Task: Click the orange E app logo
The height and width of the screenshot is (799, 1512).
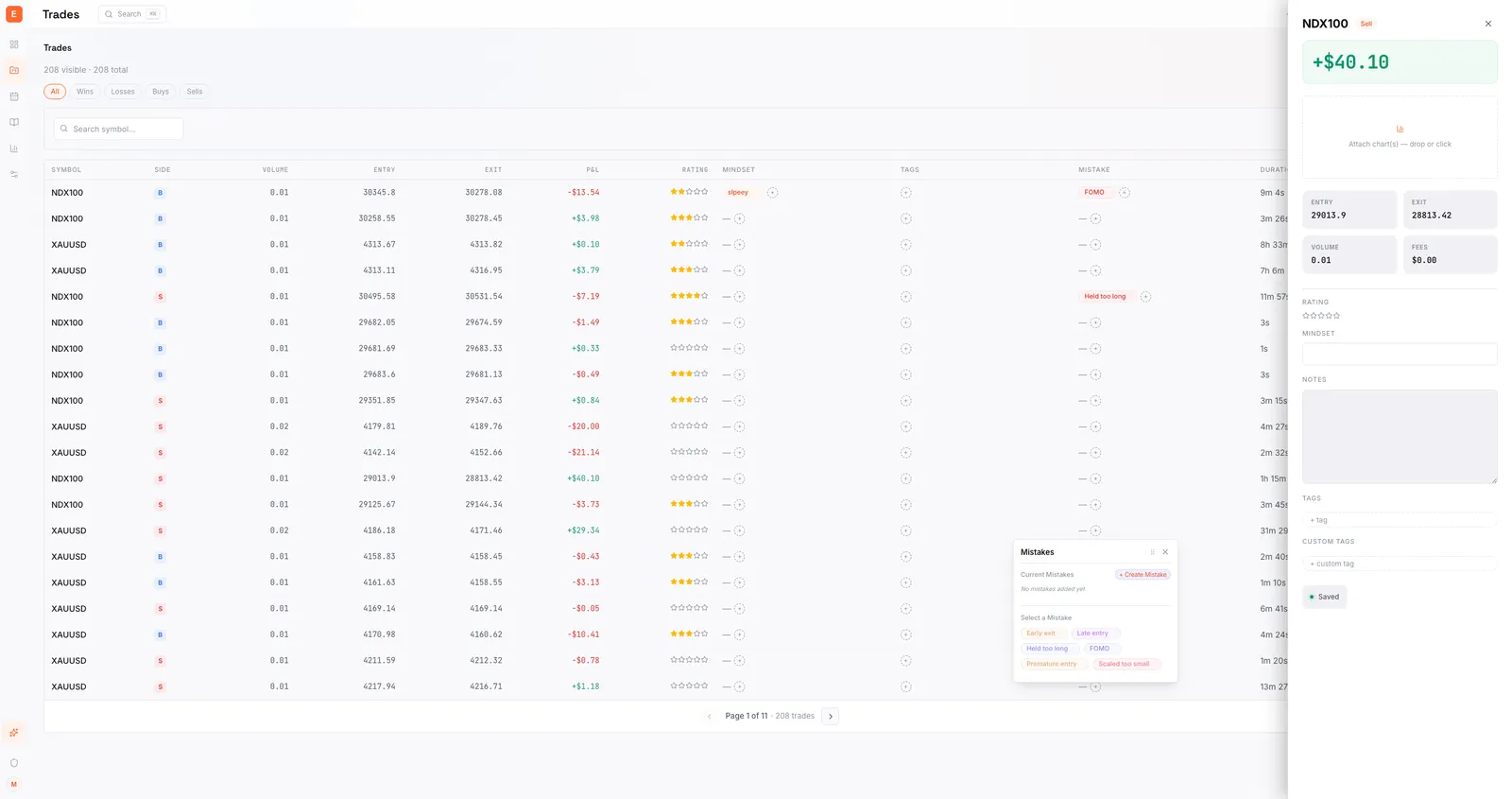Action: click(14, 14)
